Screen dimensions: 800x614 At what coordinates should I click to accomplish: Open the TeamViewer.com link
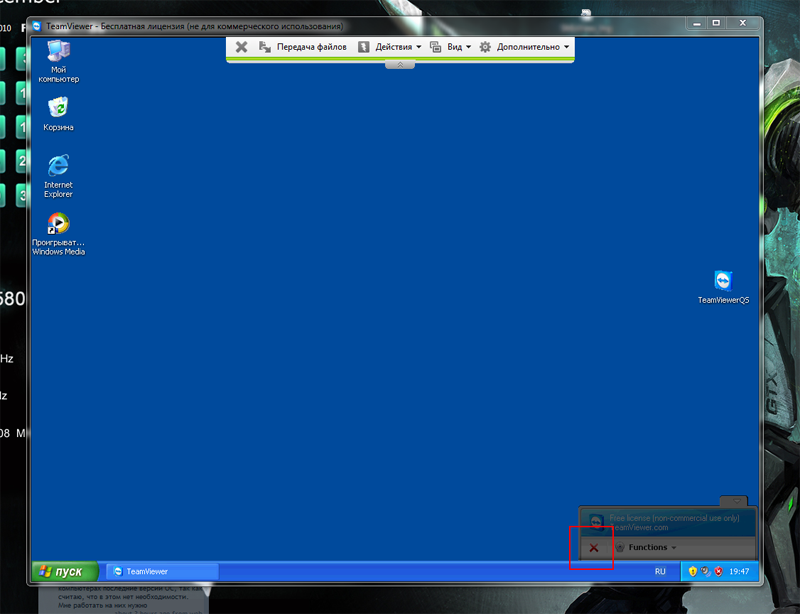click(639, 528)
